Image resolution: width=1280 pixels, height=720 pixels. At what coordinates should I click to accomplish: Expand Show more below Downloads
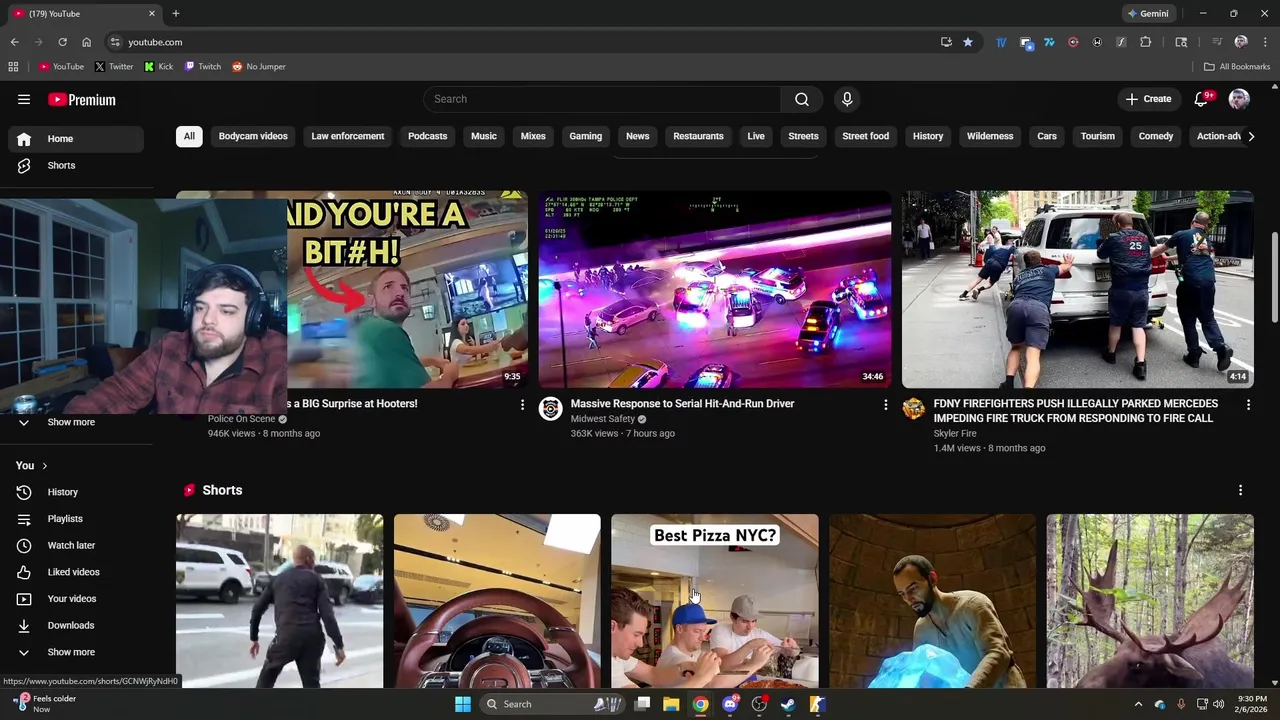tap(76, 652)
